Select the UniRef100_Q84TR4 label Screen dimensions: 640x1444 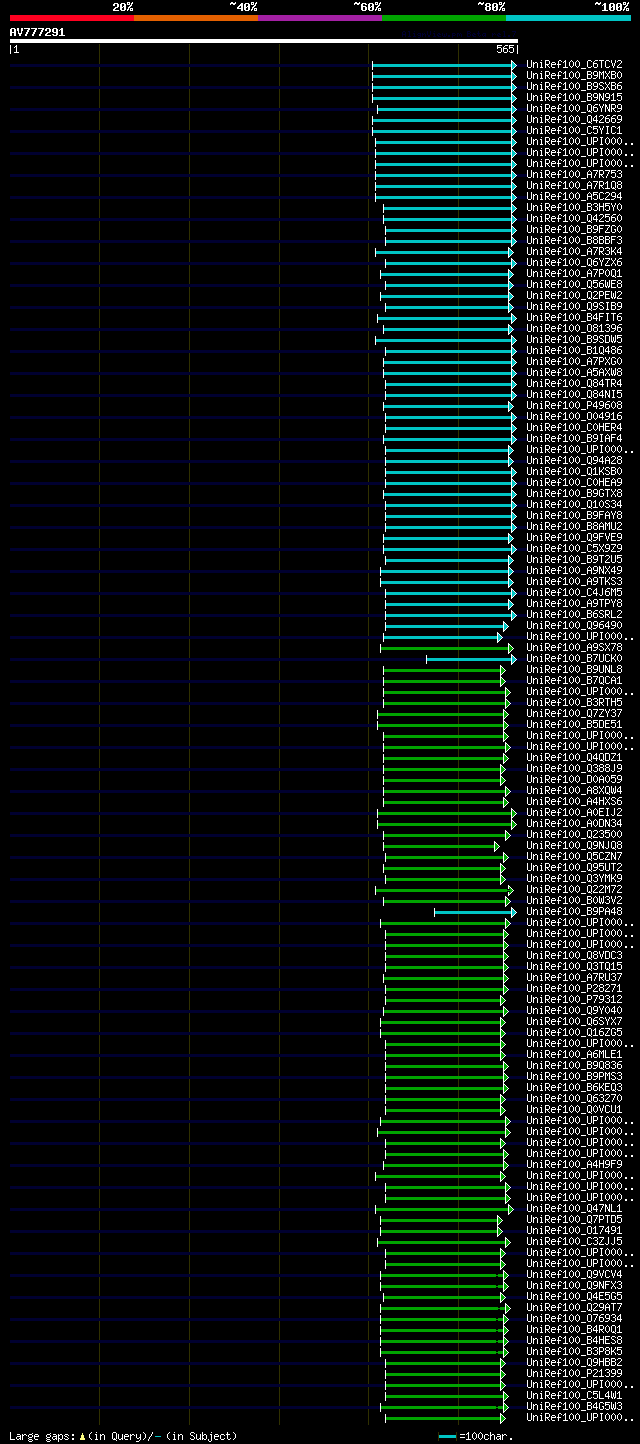574,383
